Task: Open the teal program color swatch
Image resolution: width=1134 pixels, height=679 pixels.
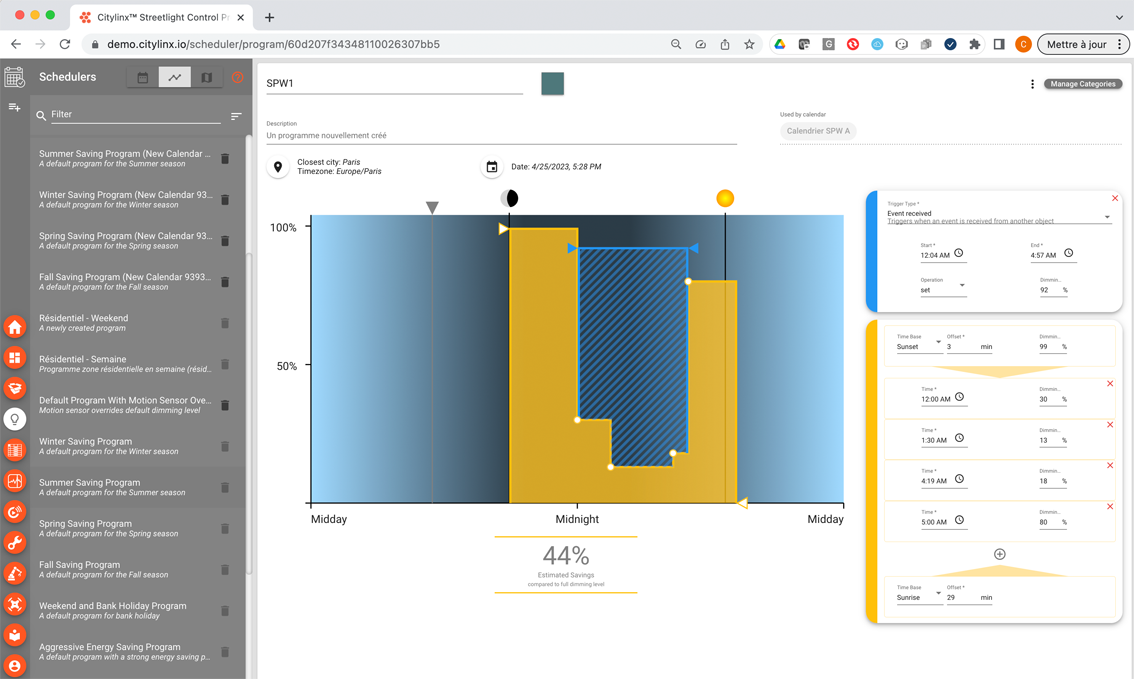Action: (553, 84)
